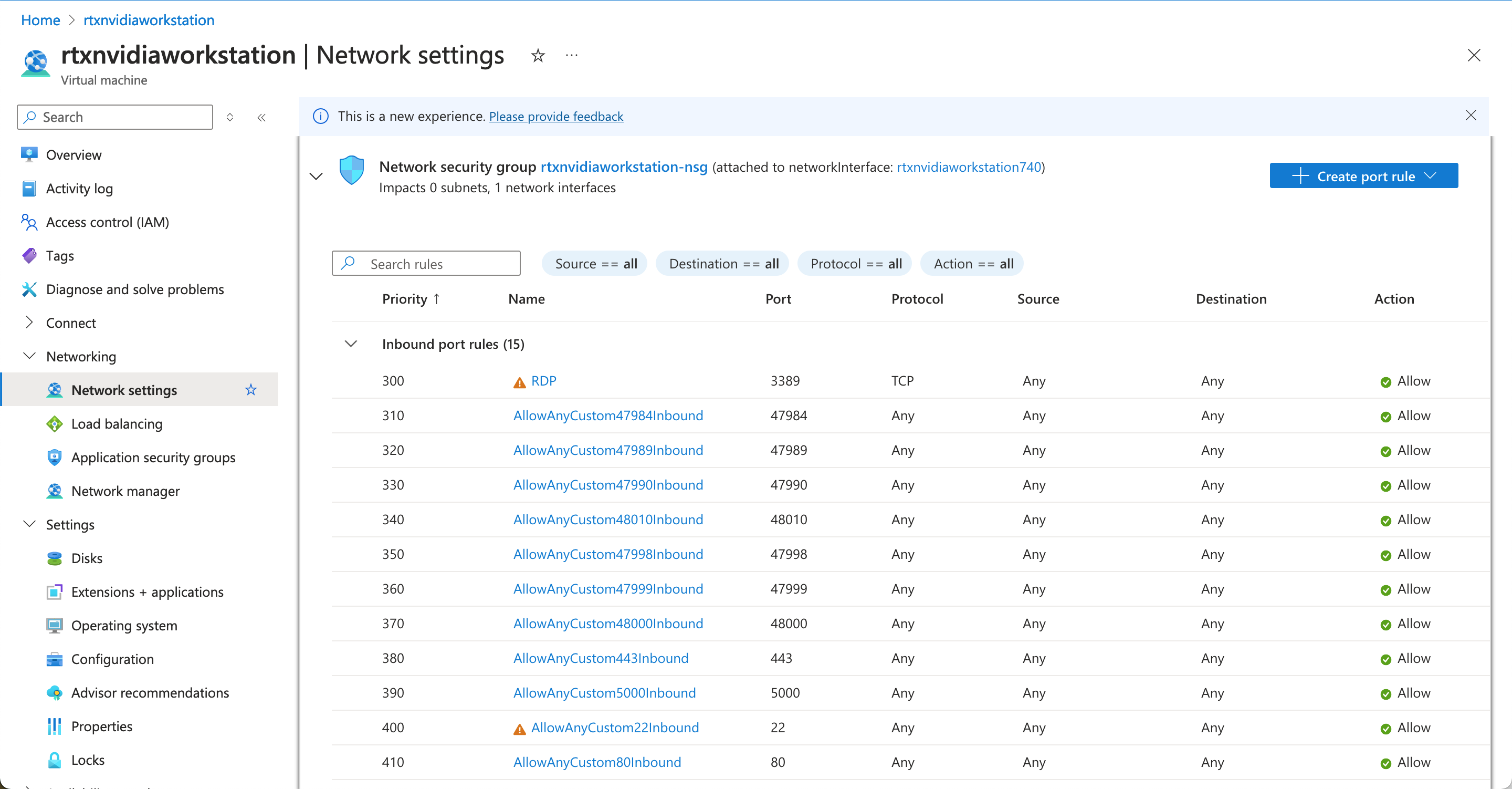Image resolution: width=1512 pixels, height=789 pixels.
Task: Click the Locks padlock icon
Action: pos(54,760)
